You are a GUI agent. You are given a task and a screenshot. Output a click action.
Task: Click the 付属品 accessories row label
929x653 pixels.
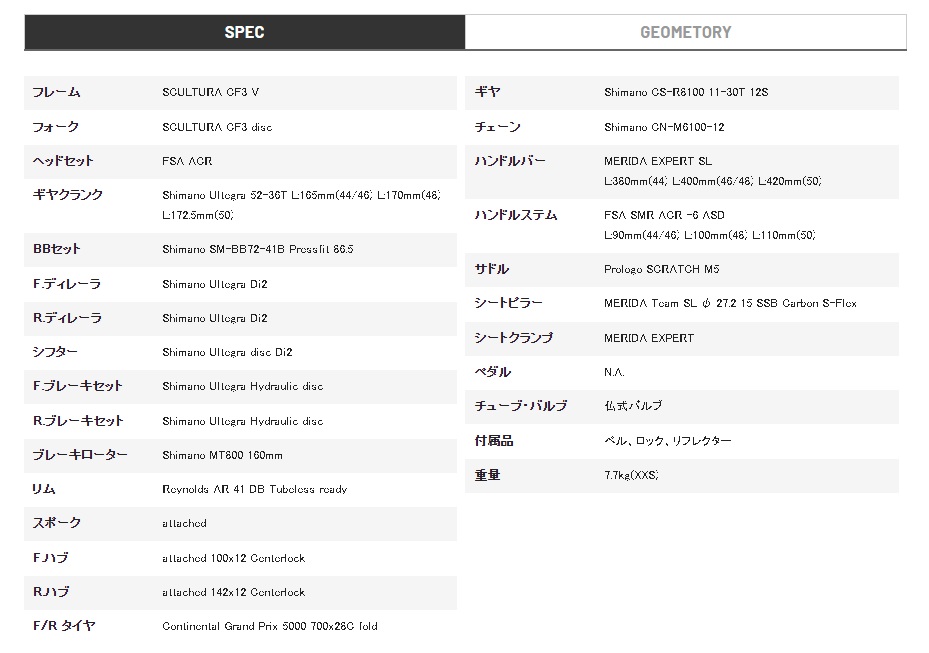(494, 441)
